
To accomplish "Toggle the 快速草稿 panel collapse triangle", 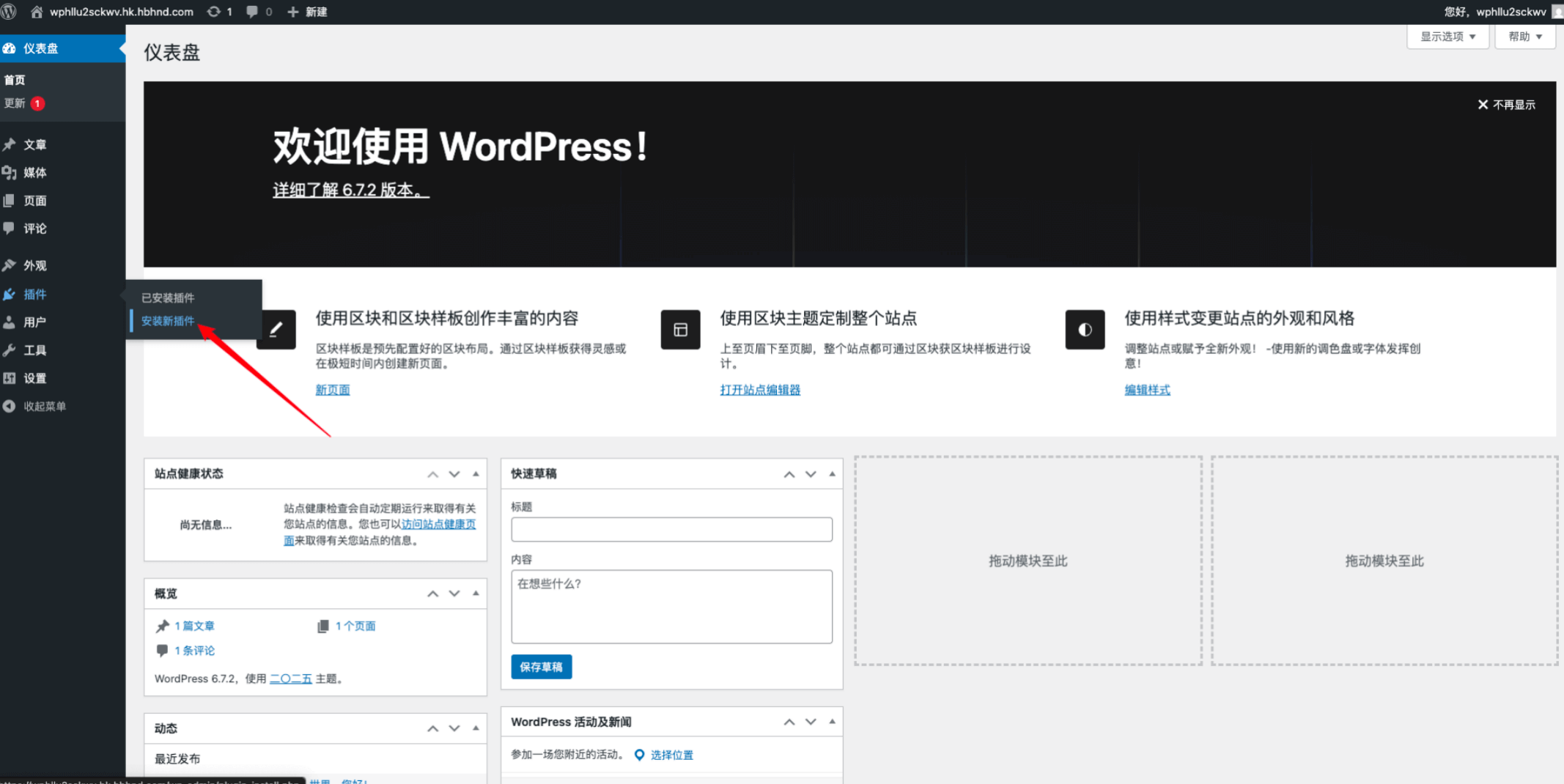I will (x=832, y=474).
